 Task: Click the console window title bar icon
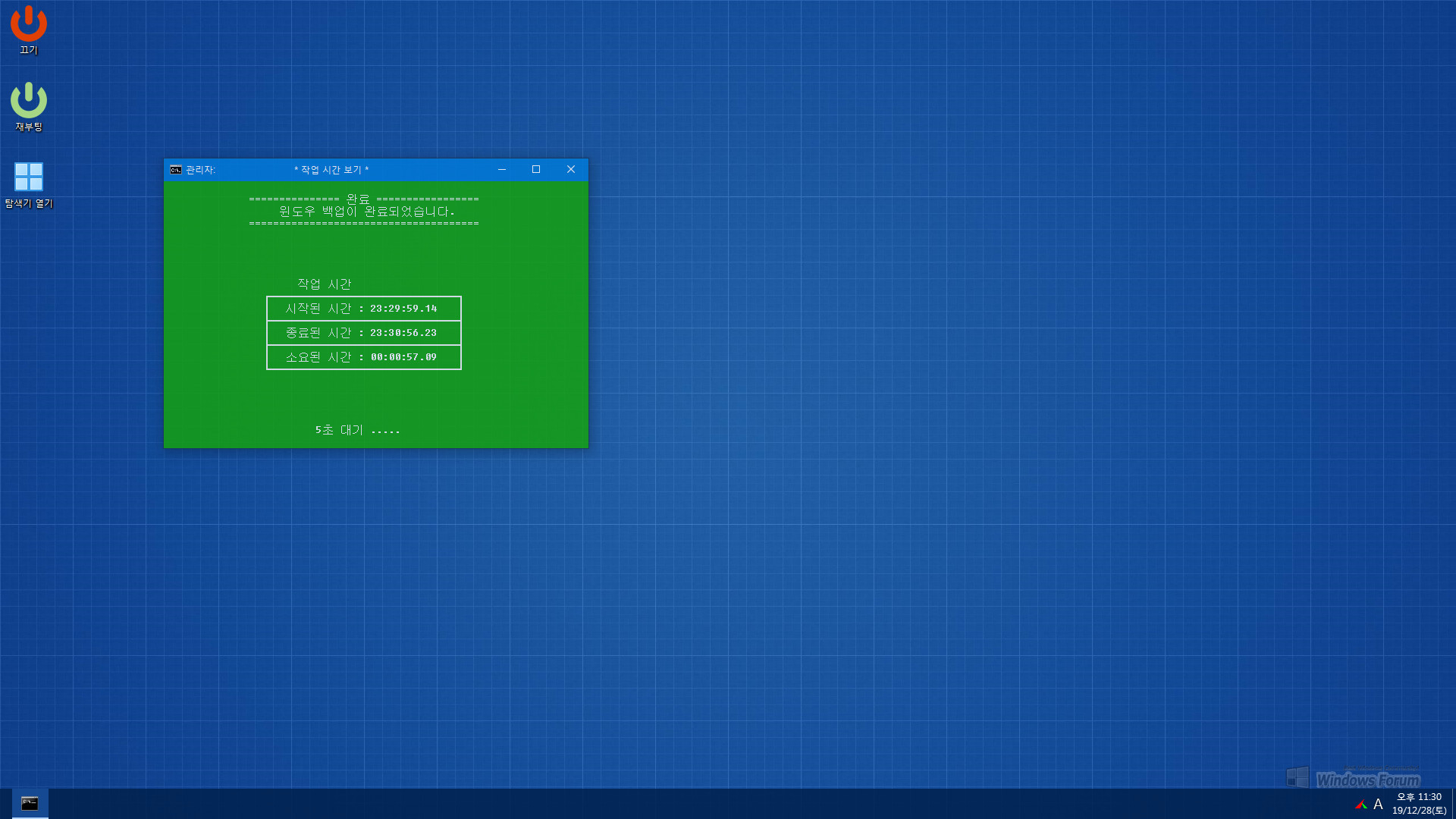[x=176, y=170]
